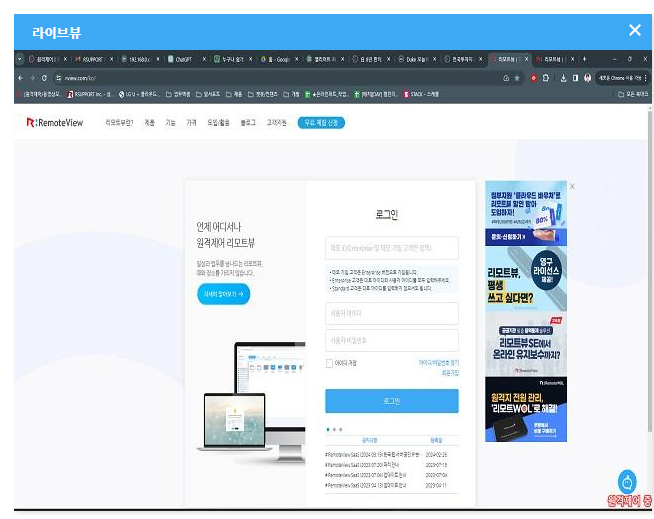
Task: View site information icon beside the URL
Action: (x=58, y=78)
